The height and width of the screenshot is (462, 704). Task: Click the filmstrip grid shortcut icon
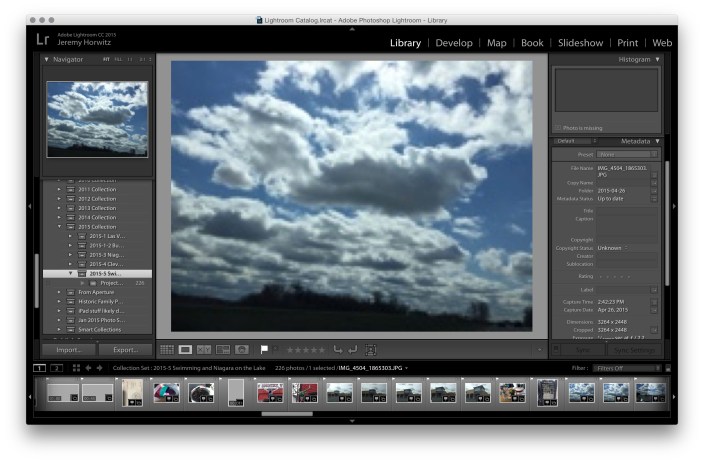click(x=76, y=368)
